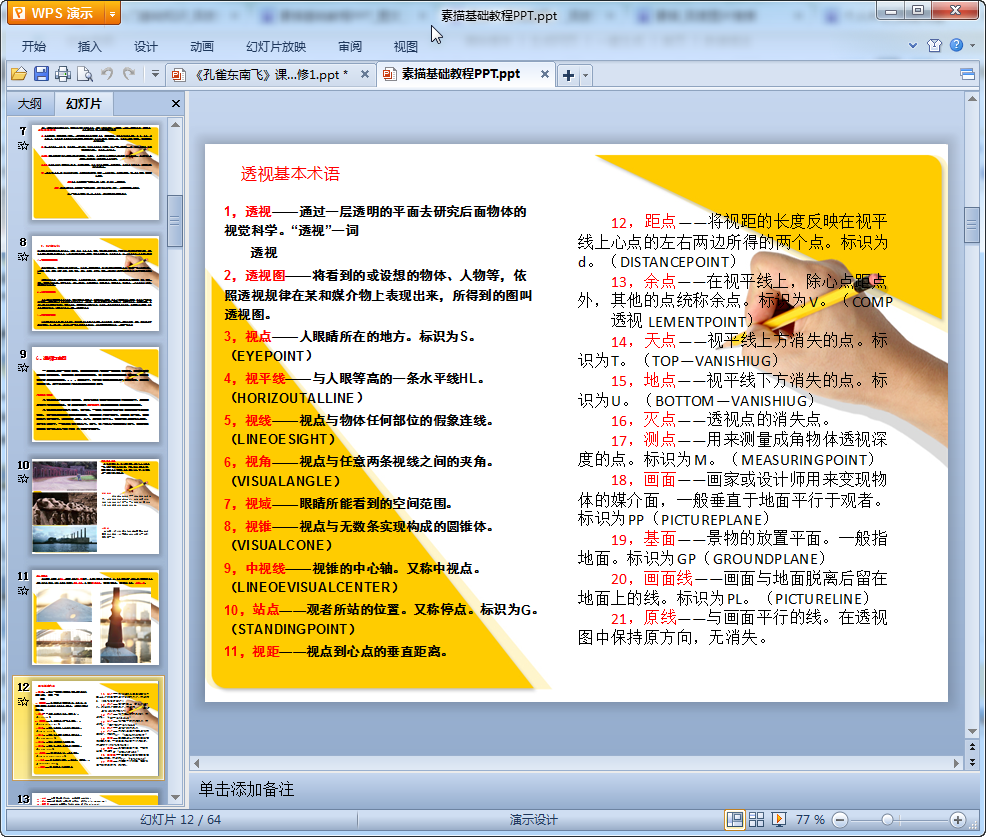Expand quick access toolbar dropdown arrow

(155, 74)
